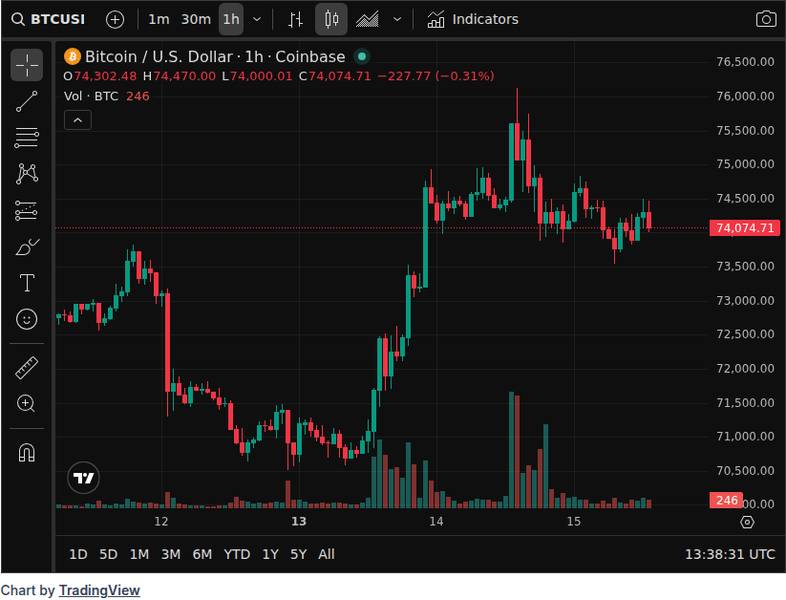Select the forecasting and measurement tool

[x=27, y=211]
